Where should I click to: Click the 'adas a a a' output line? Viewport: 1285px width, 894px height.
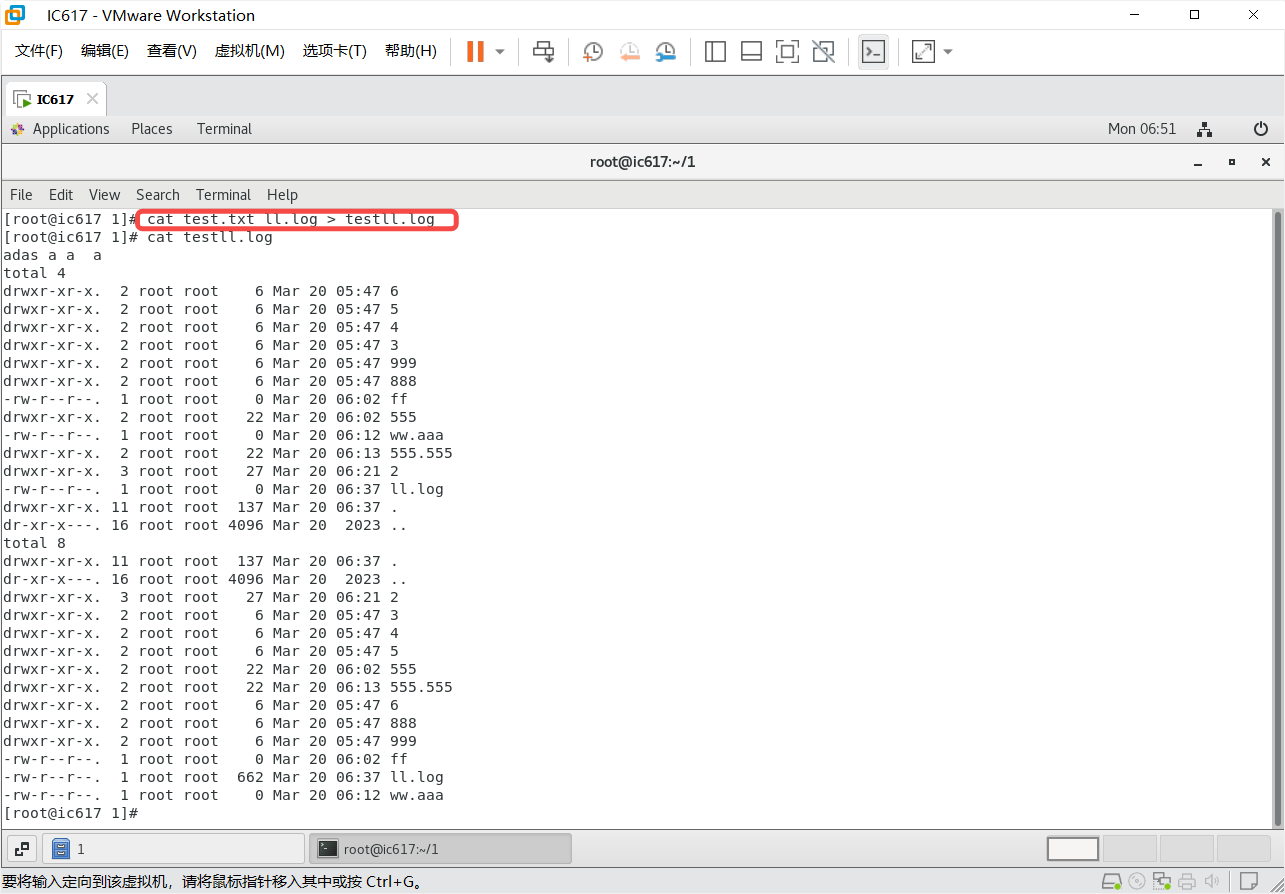pyautogui.click(x=53, y=255)
